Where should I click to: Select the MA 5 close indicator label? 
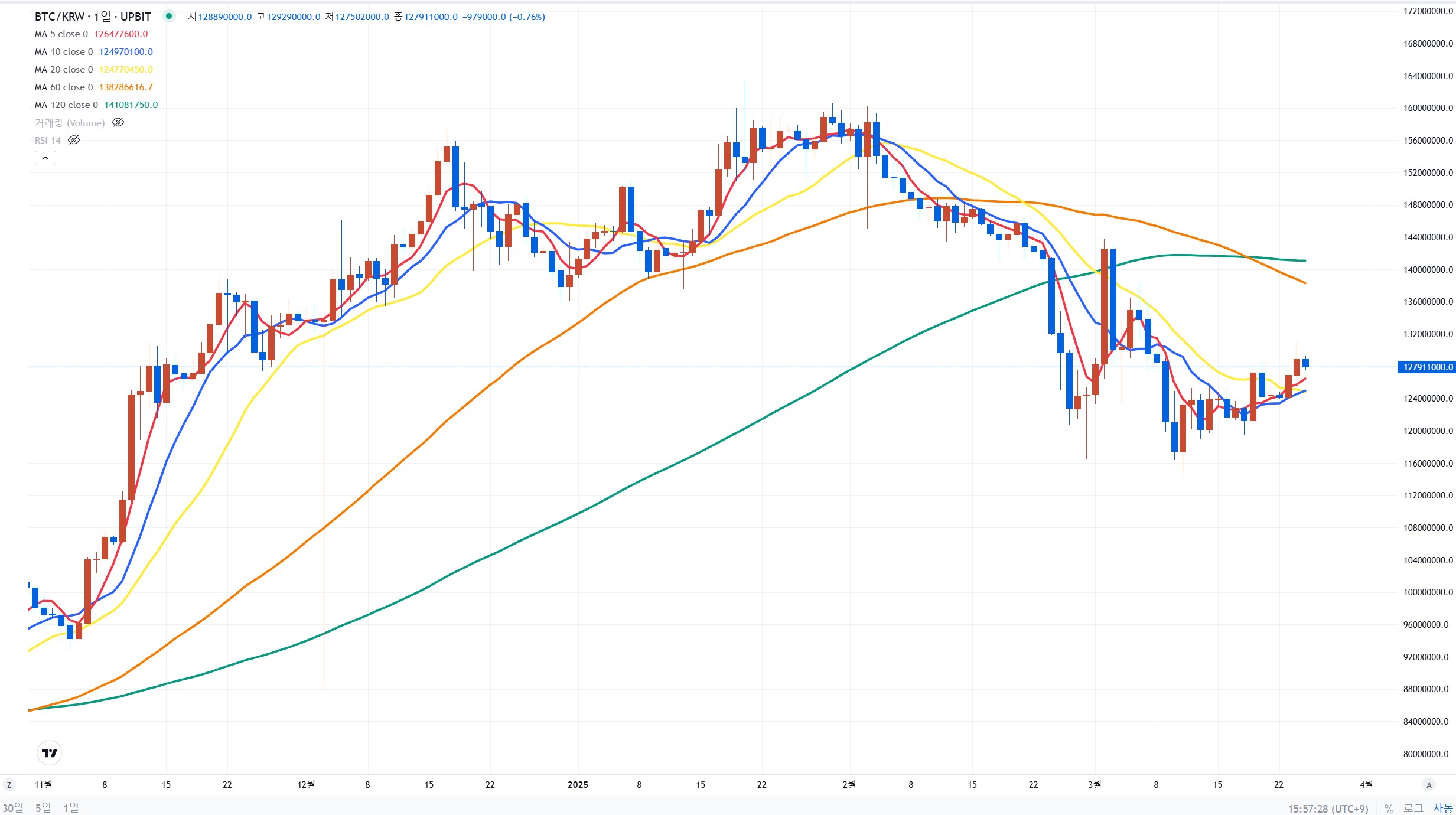point(61,34)
